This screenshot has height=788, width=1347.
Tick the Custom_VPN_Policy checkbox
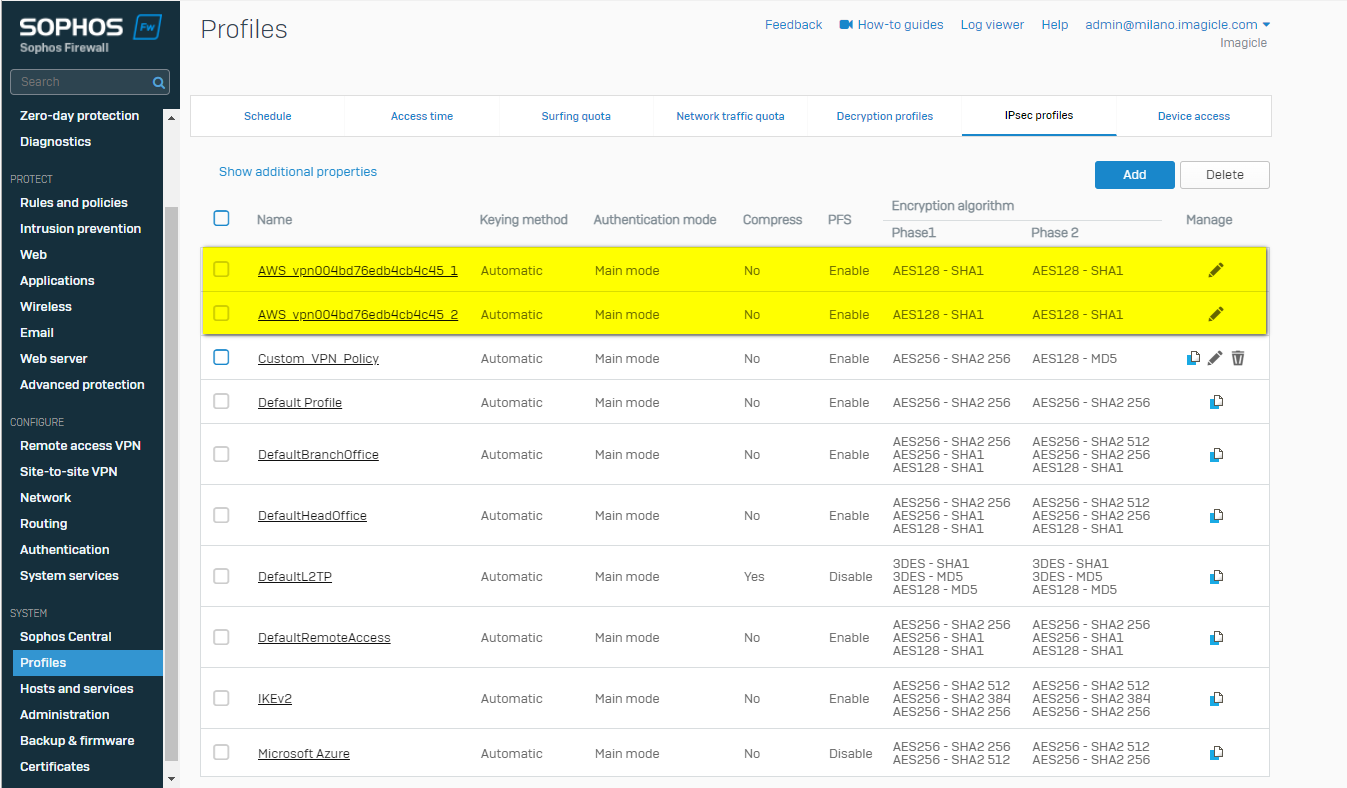pos(221,357)
